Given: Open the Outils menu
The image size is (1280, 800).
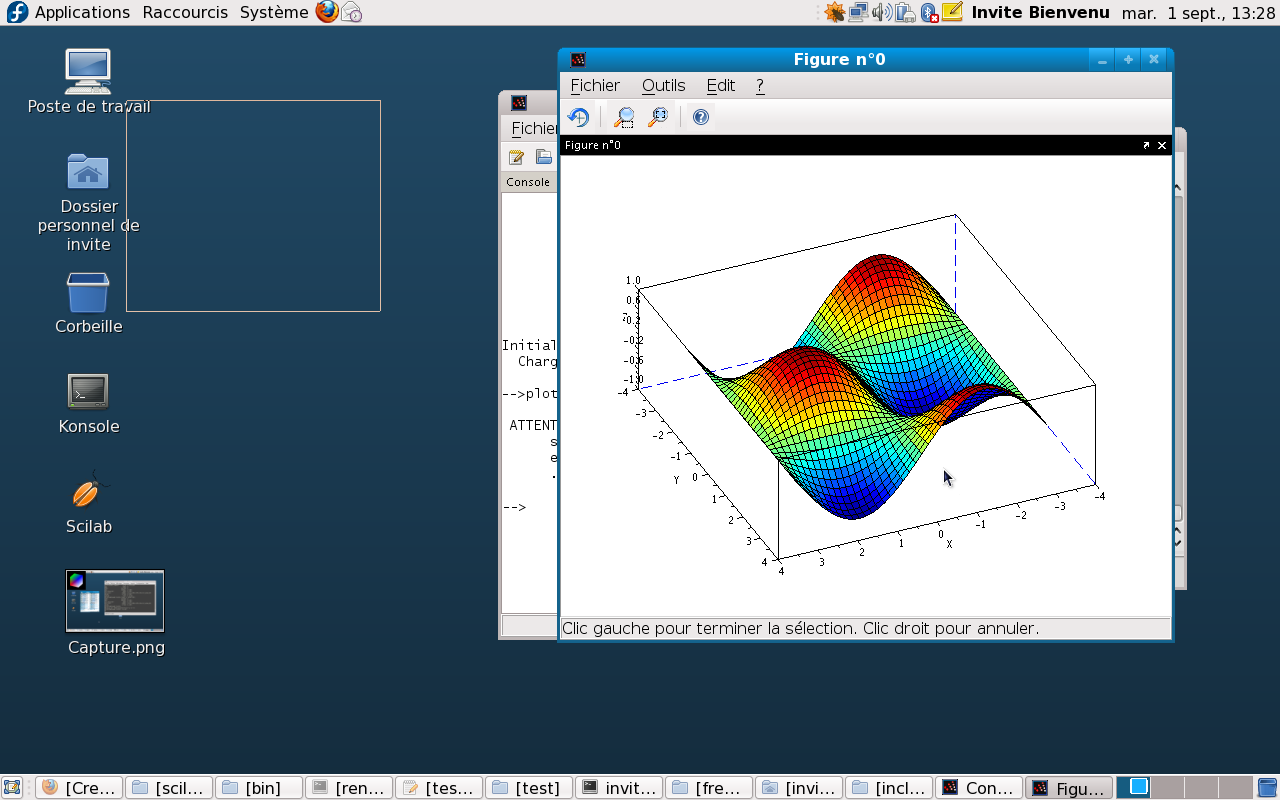Looking at the screenshot, I should (663, 85).
